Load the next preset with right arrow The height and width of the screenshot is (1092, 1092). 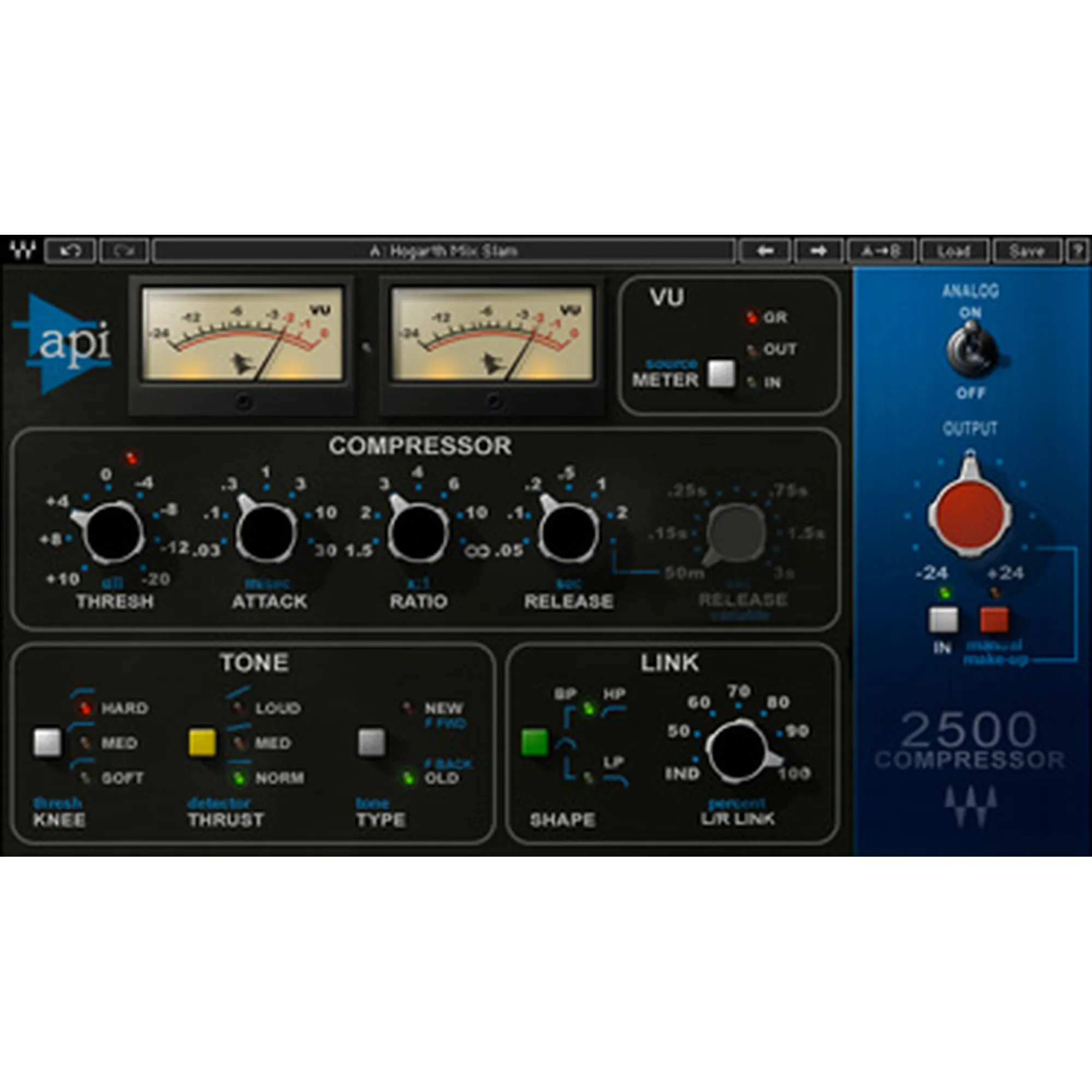[x=818, y=251]
